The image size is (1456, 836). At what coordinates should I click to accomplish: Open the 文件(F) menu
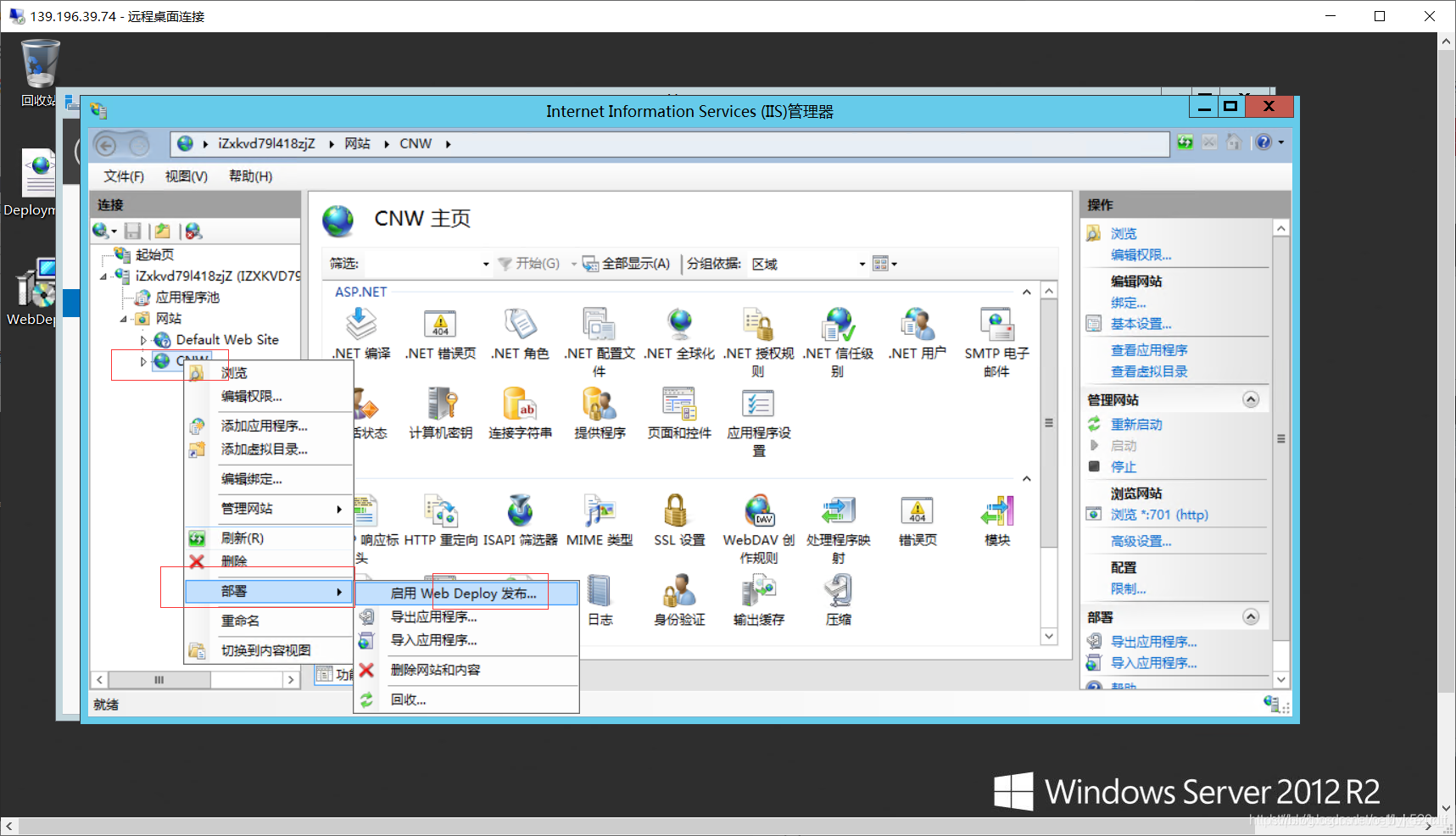pos(124,176)
